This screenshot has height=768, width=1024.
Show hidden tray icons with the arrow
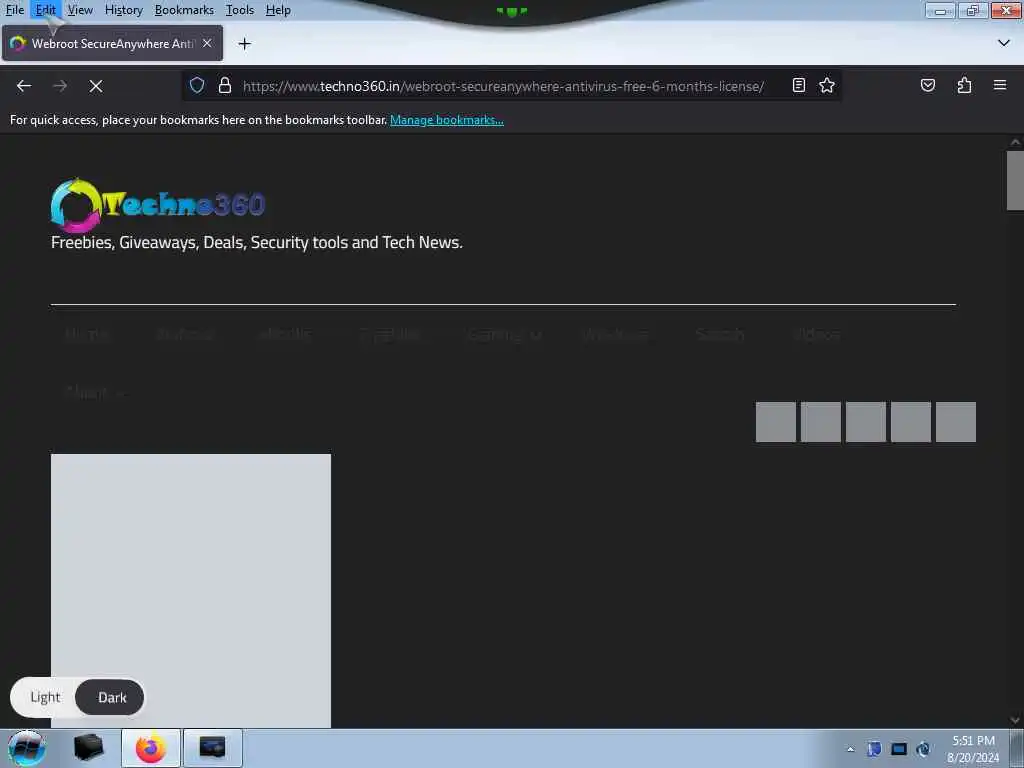click(x=850, y=749)
